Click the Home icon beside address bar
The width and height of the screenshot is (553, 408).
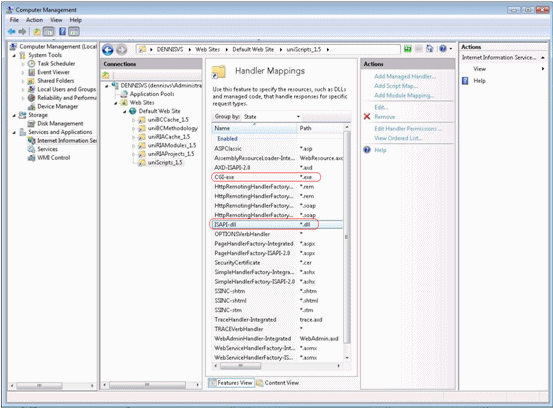click(x=429, y=49)
